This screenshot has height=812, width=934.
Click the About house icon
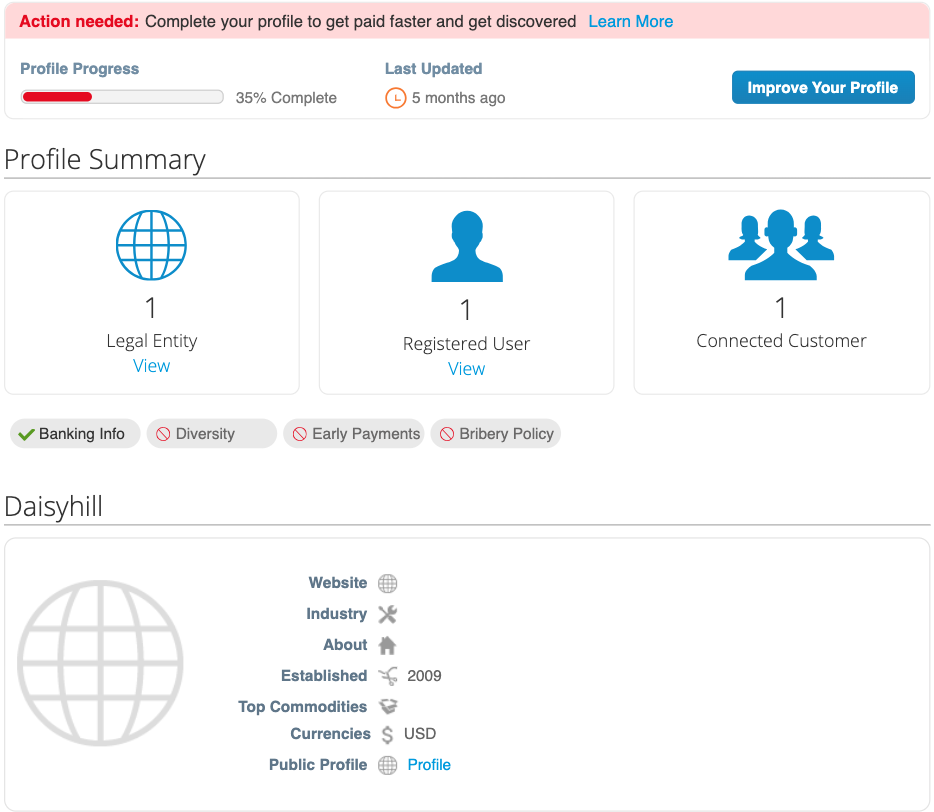(x=387, y=645)
